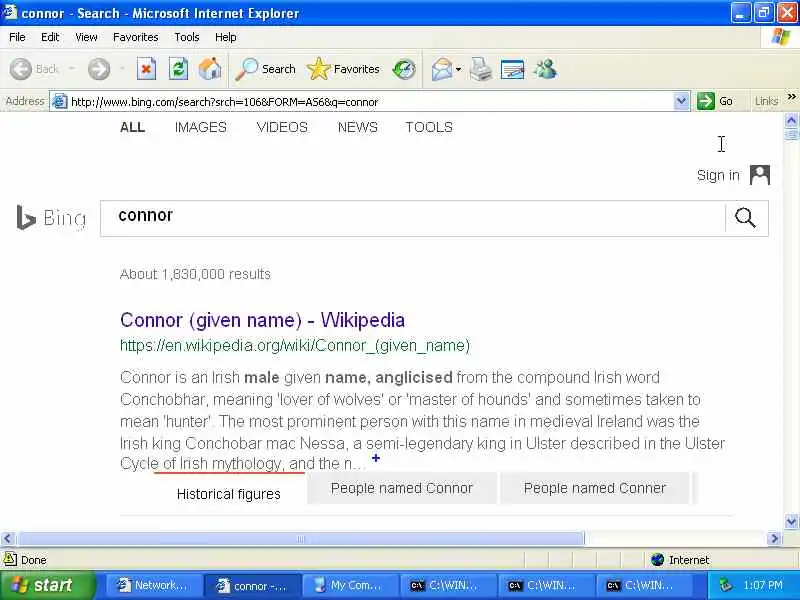Open the View menu
Viewport: 800px width, 600px height.
point(86,37)
